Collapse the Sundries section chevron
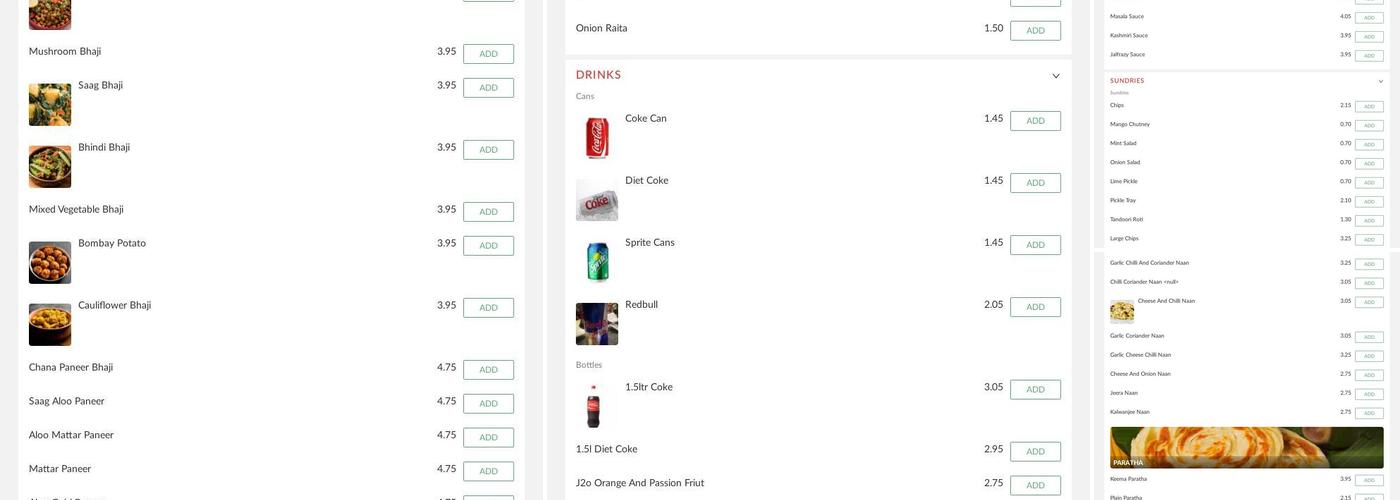 click(1381, 81)
